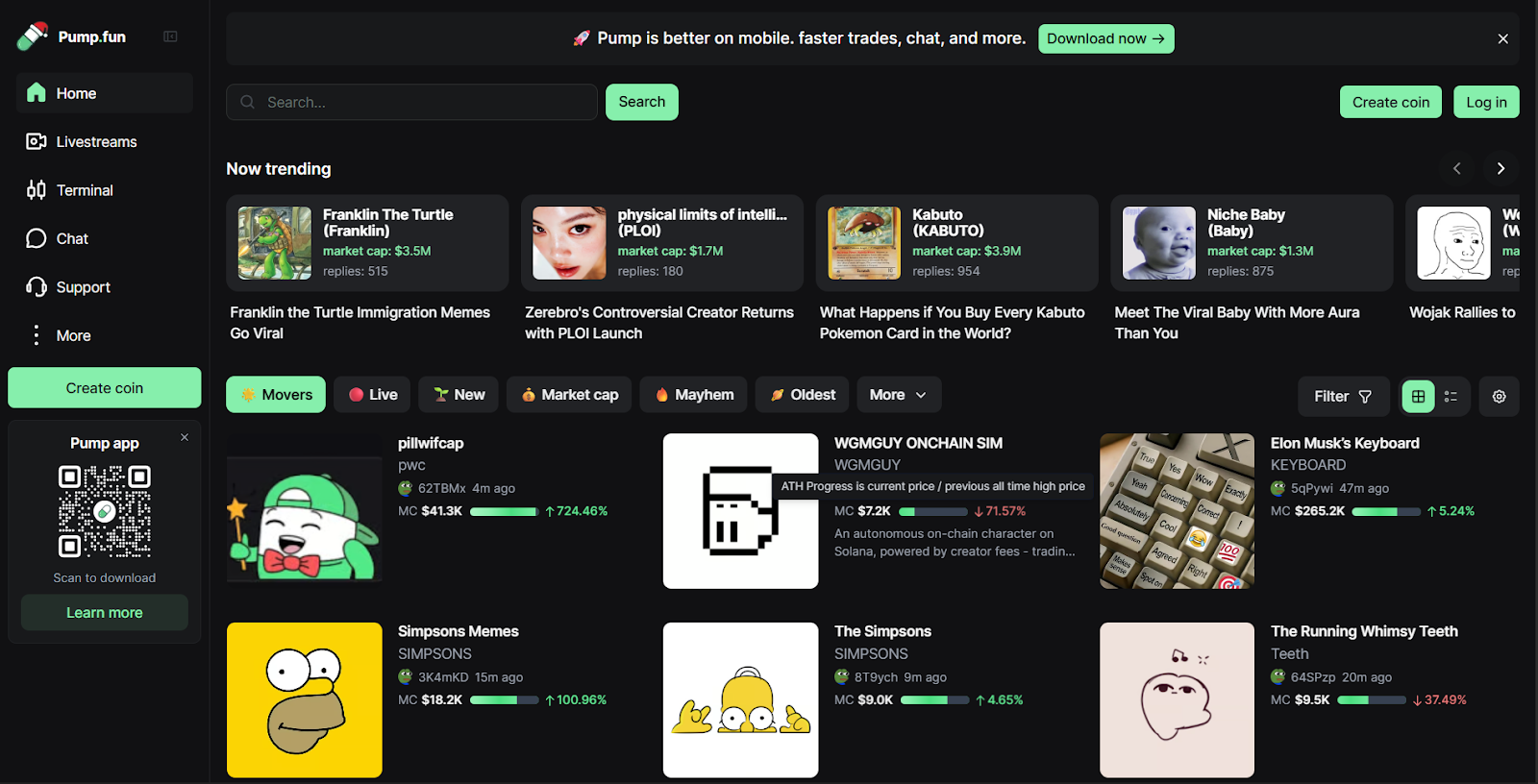Switch to grid view layout
This screenshot has height=784, width=1538.
[1418, 396]
